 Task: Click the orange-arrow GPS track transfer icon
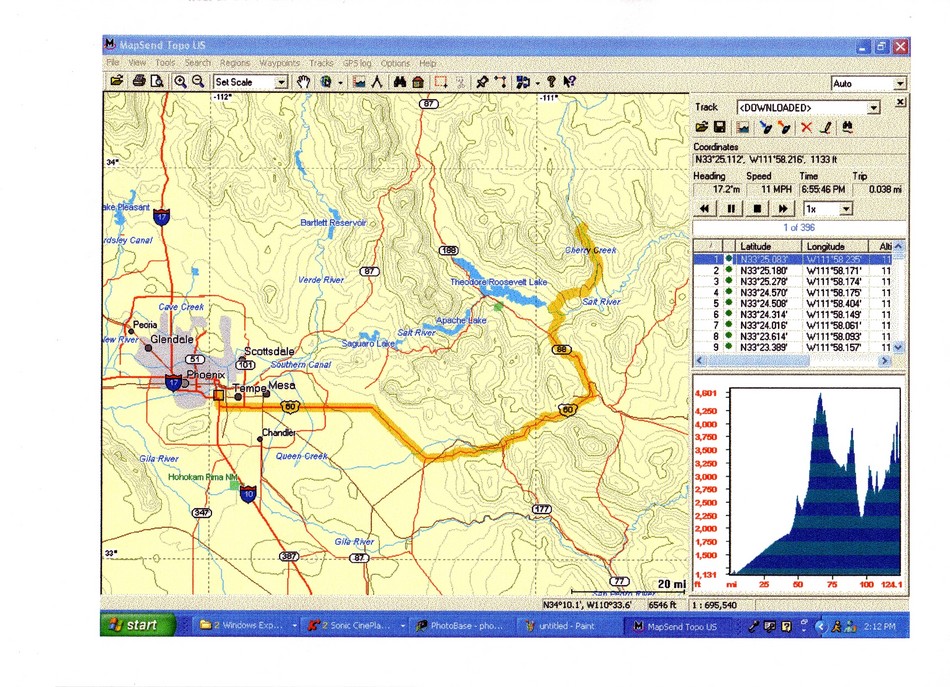tap(784, 127)
